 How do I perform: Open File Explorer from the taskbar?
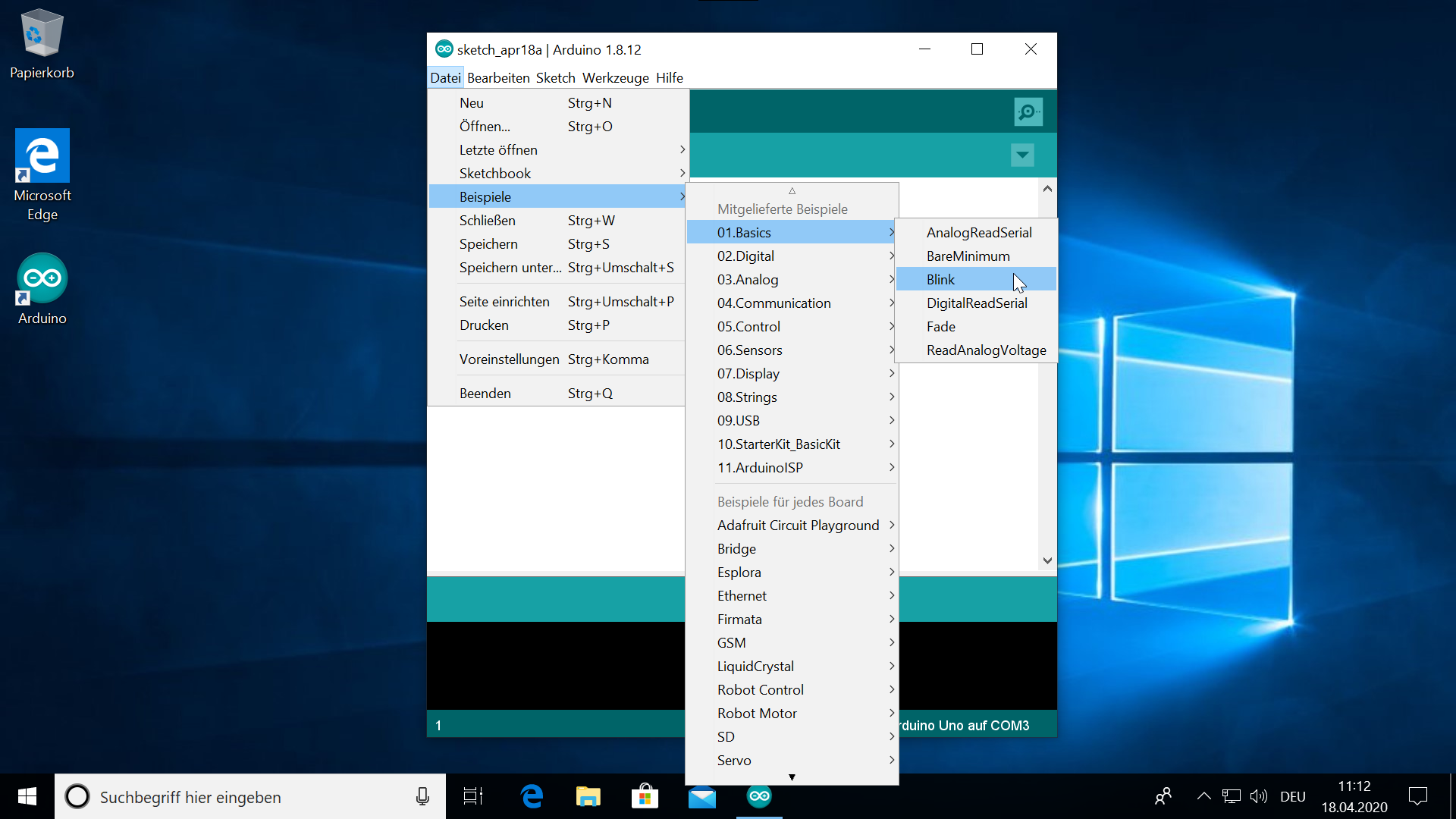[x=588, y=796]
